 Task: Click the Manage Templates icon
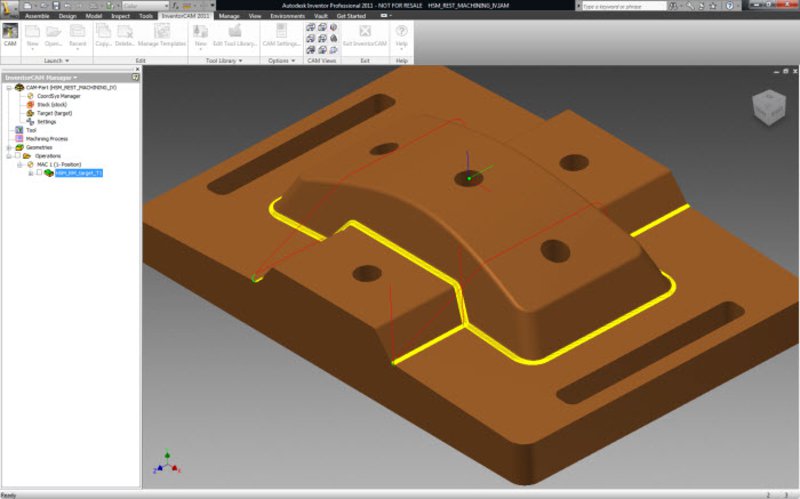click(x=161, y=35)
